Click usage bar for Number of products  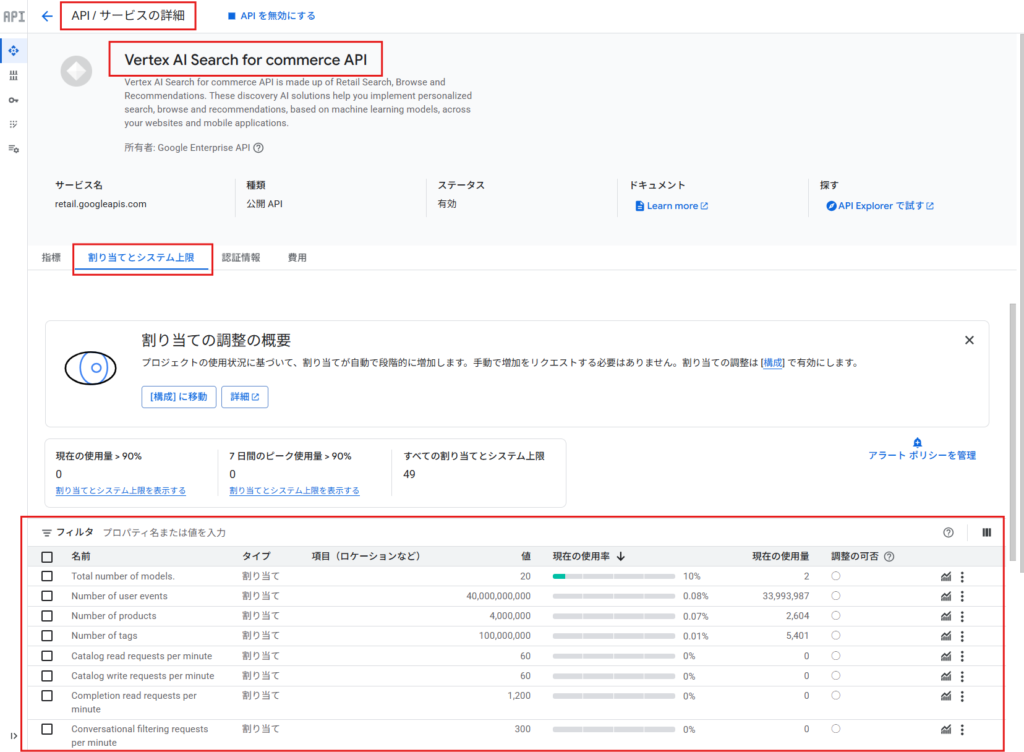613,616
